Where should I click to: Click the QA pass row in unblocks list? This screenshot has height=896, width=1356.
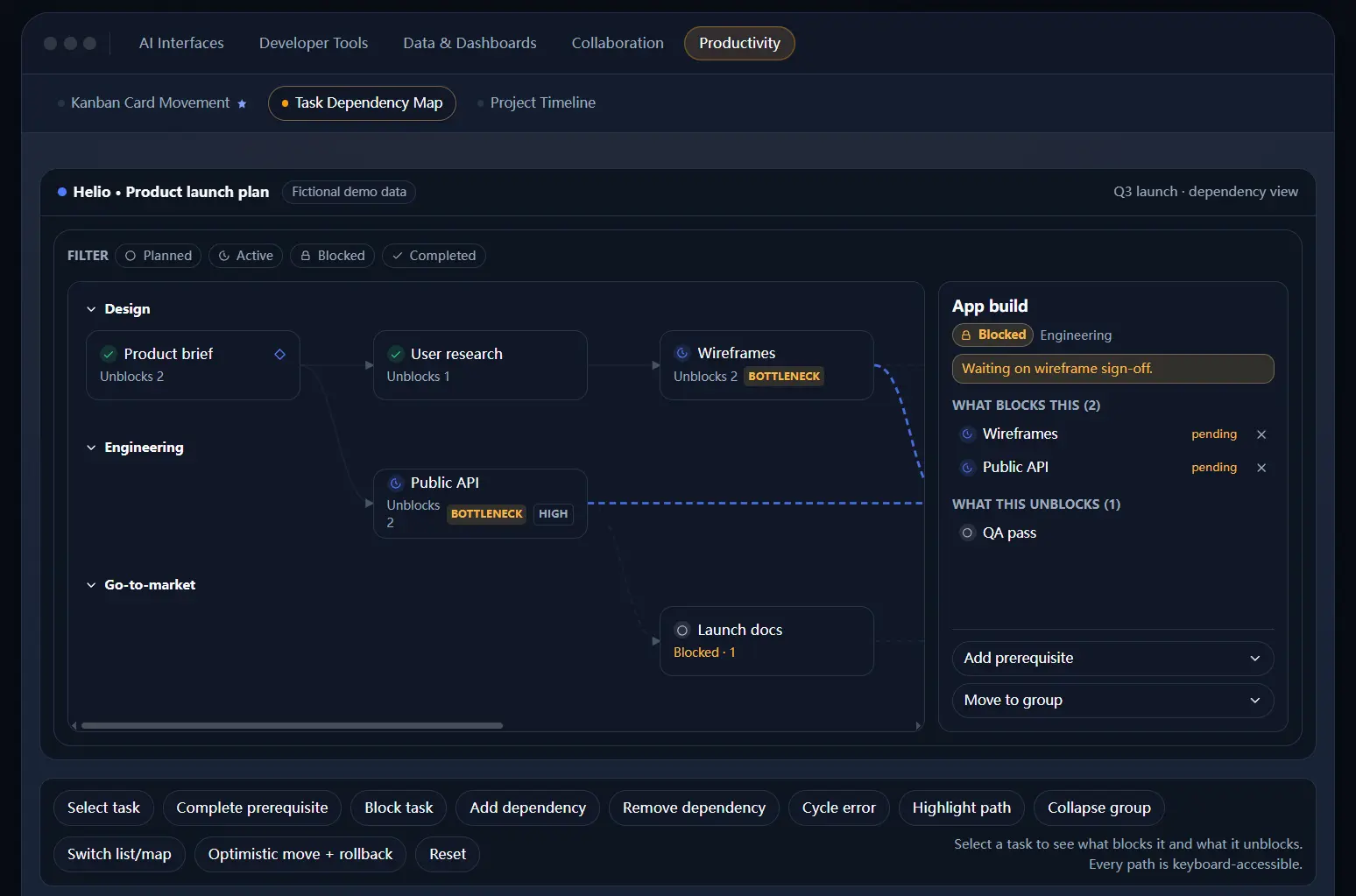click(1112, 533)
